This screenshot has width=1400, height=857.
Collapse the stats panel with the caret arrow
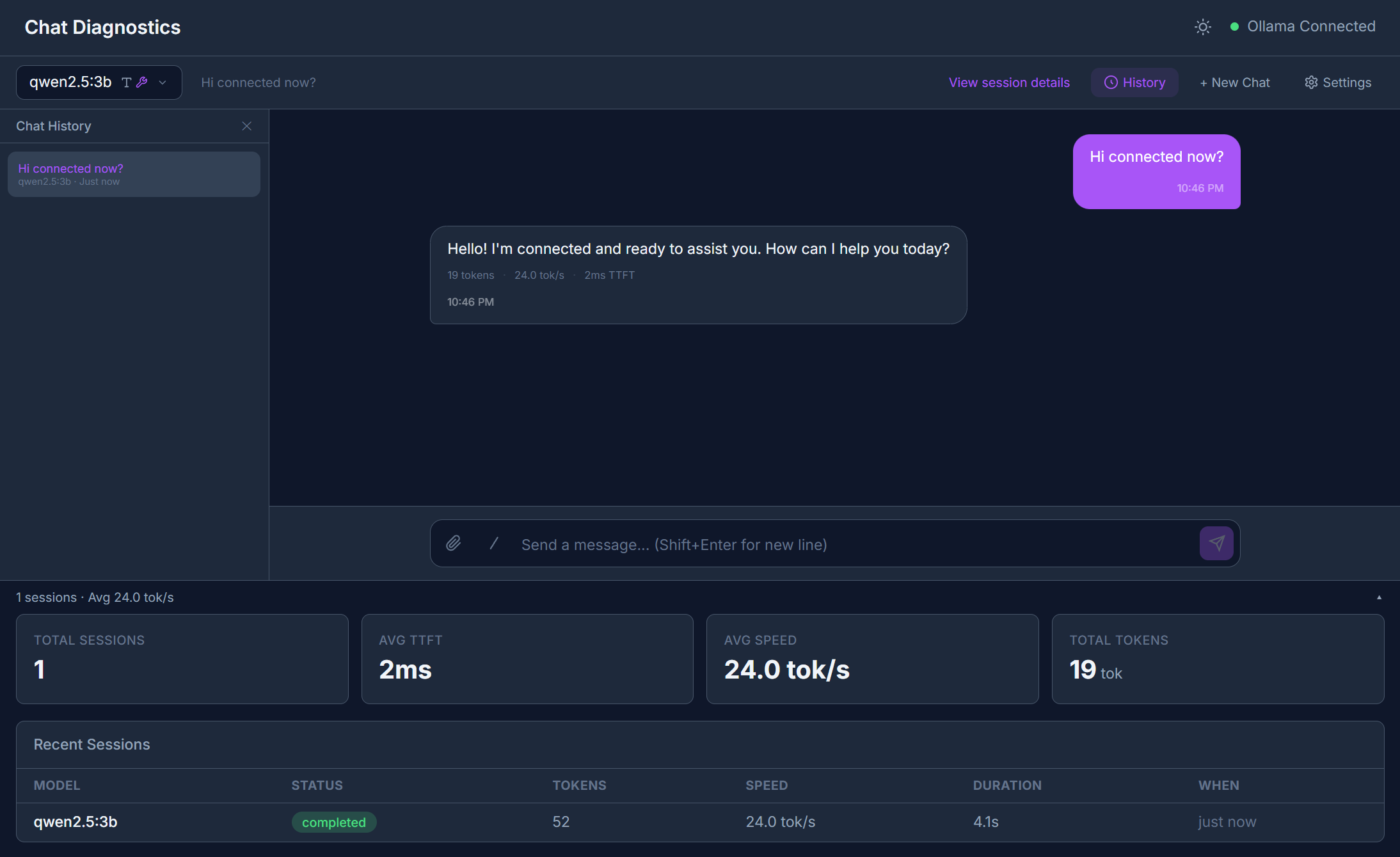(1379, 597)
